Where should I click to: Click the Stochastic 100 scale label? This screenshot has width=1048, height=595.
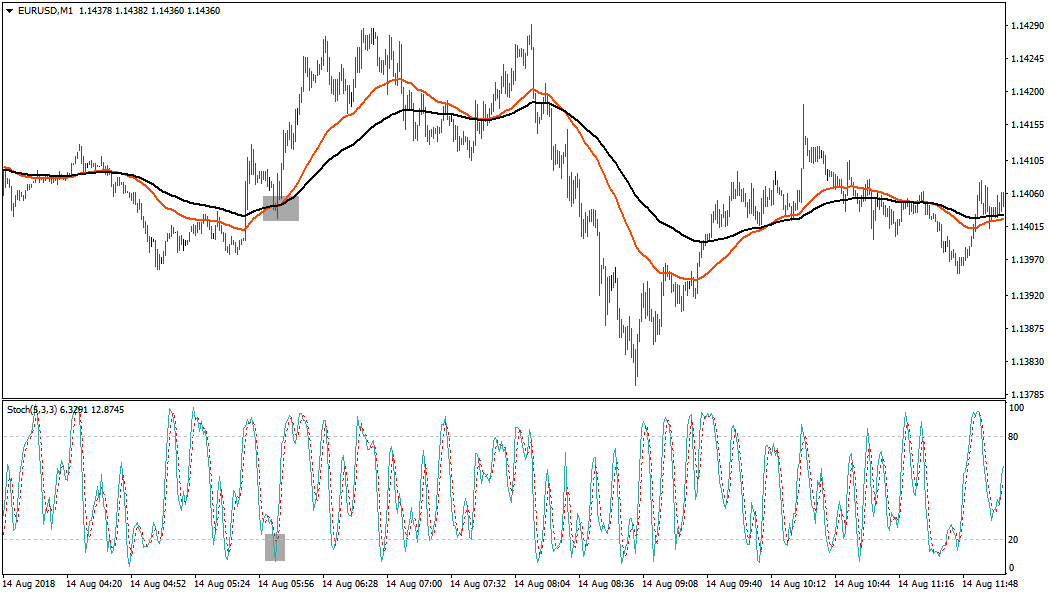click(x=1015, y=409)
